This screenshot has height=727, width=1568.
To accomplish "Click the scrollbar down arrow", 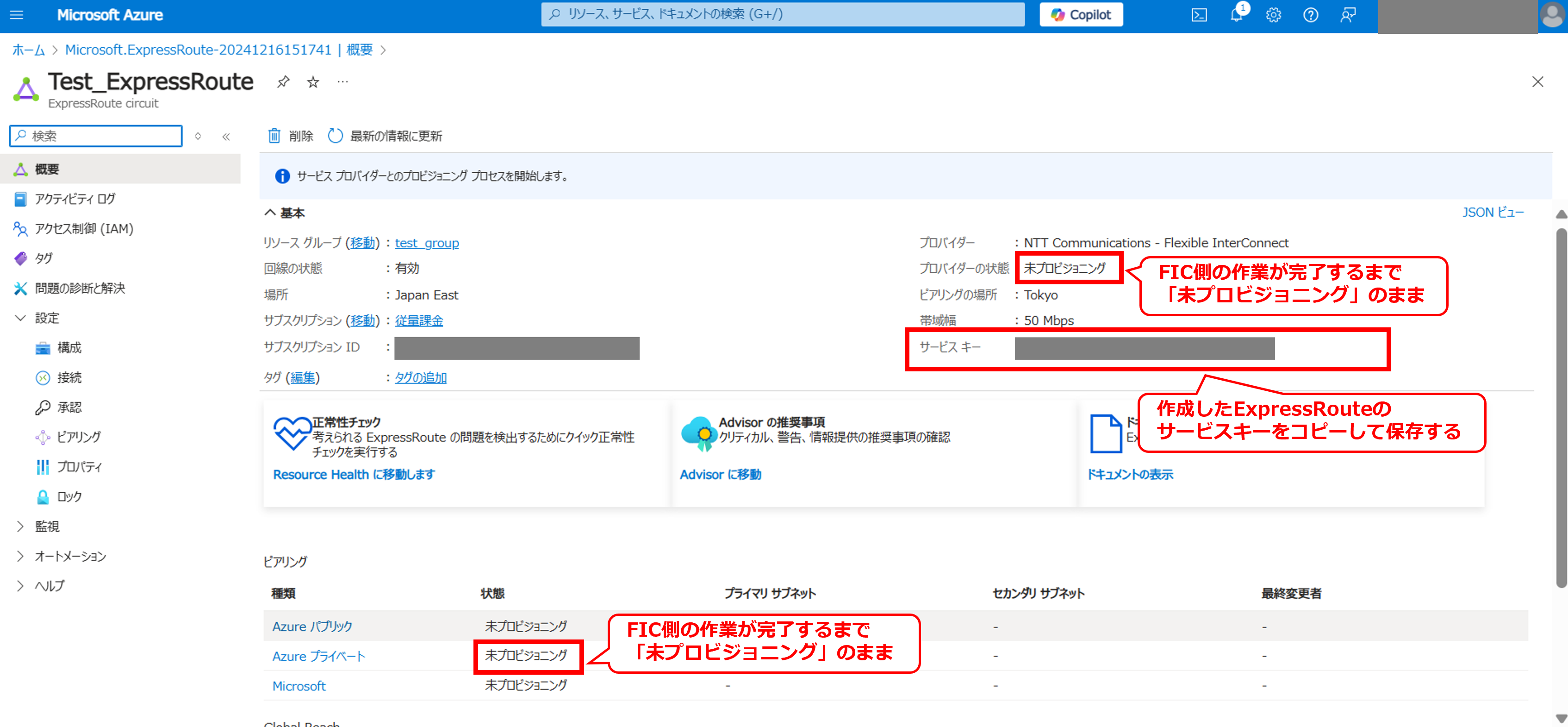I will pyautogui.click(x=1562, y=719).
